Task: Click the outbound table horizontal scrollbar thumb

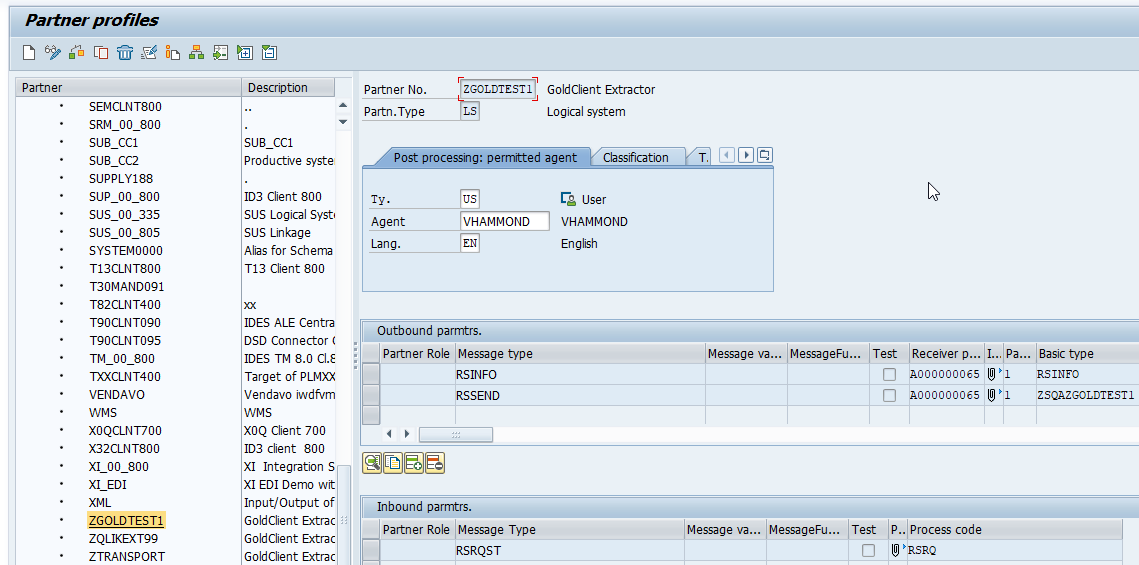Action: (455, 434)
